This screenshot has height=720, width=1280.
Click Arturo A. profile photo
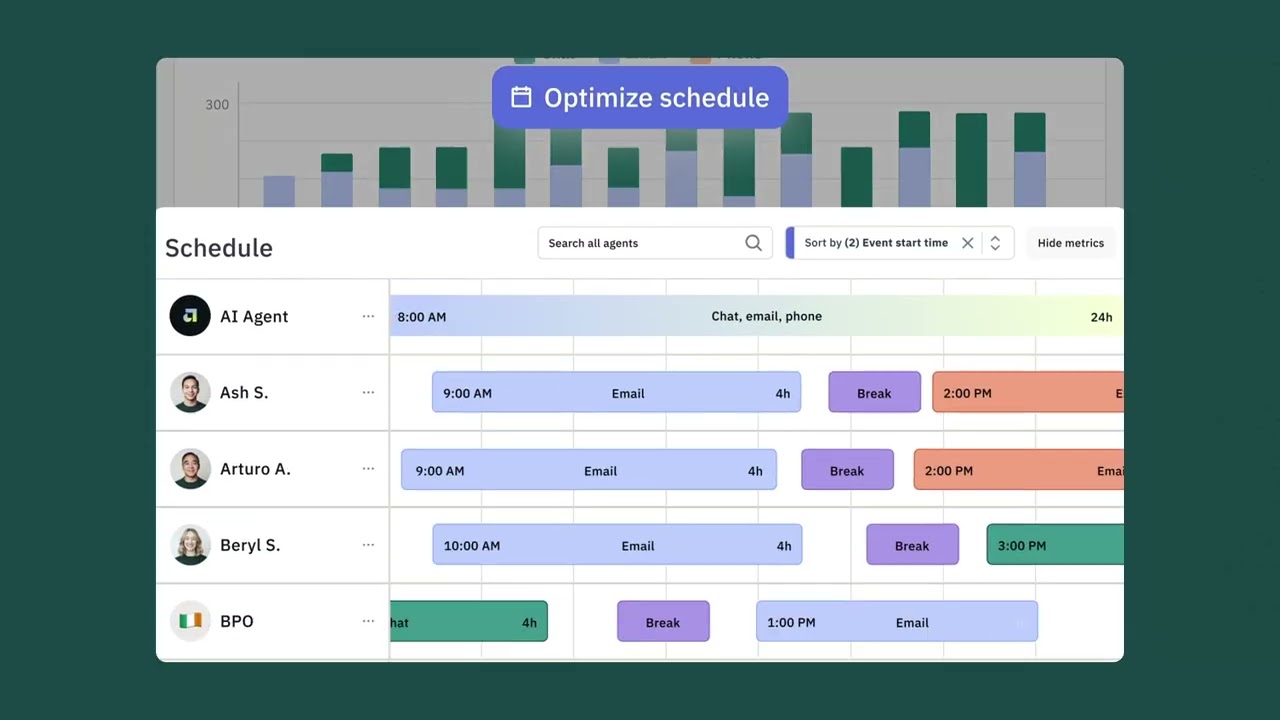point(190,468)
